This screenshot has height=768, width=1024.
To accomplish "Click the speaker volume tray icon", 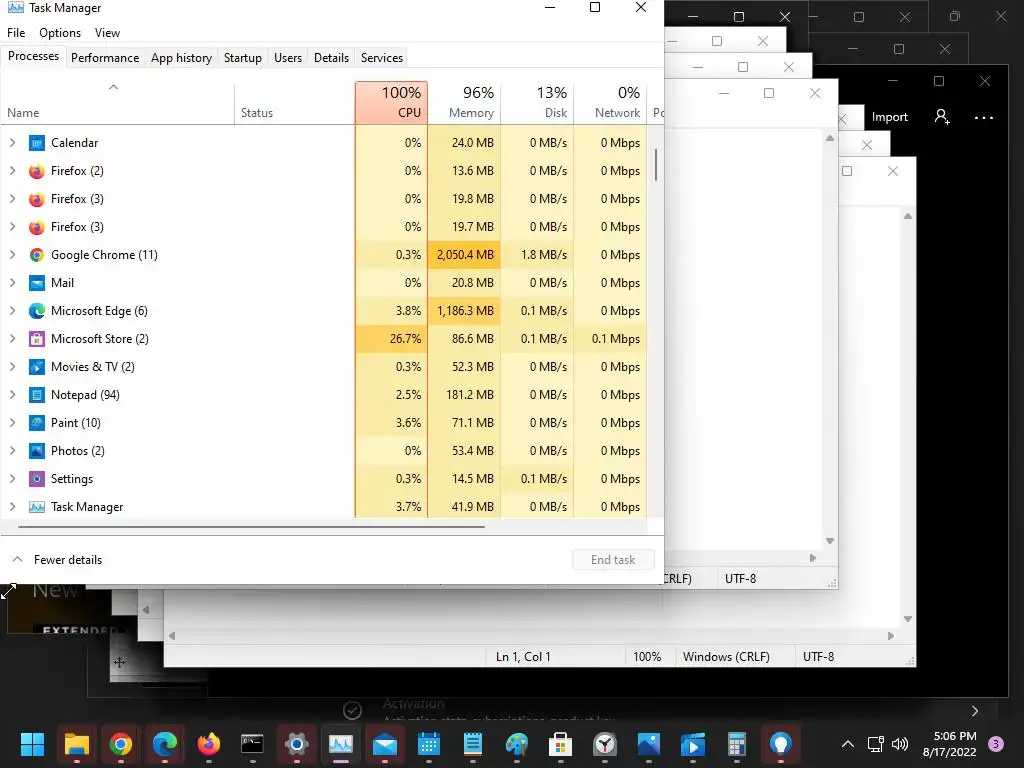I will click(900, 744).
